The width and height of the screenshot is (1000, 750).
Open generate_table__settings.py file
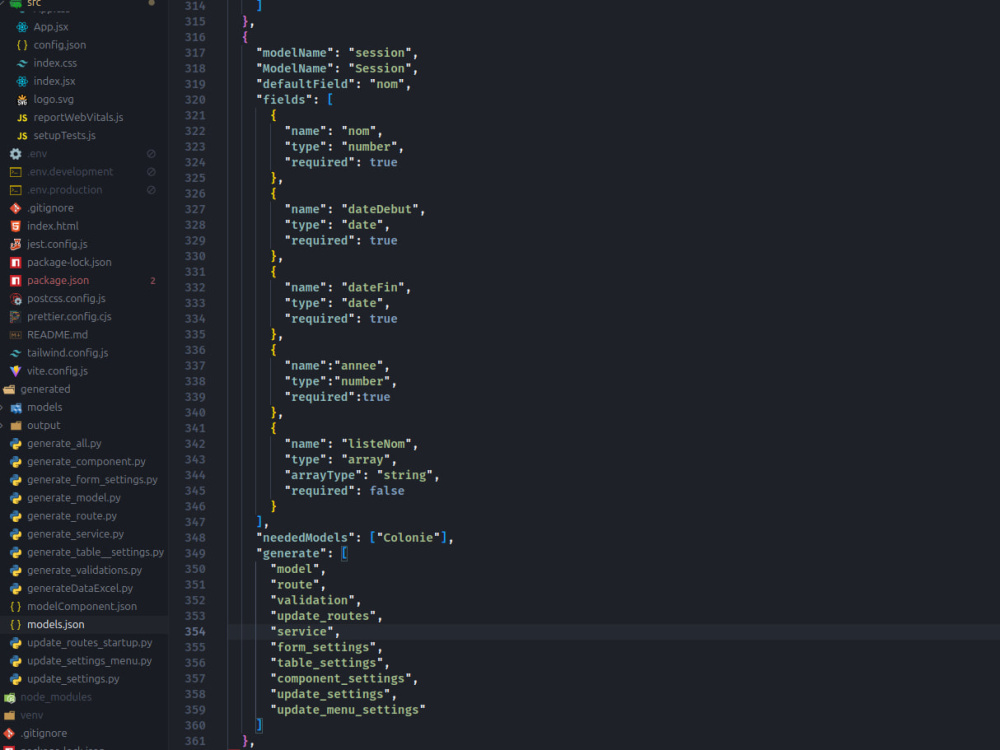[95, 552]
